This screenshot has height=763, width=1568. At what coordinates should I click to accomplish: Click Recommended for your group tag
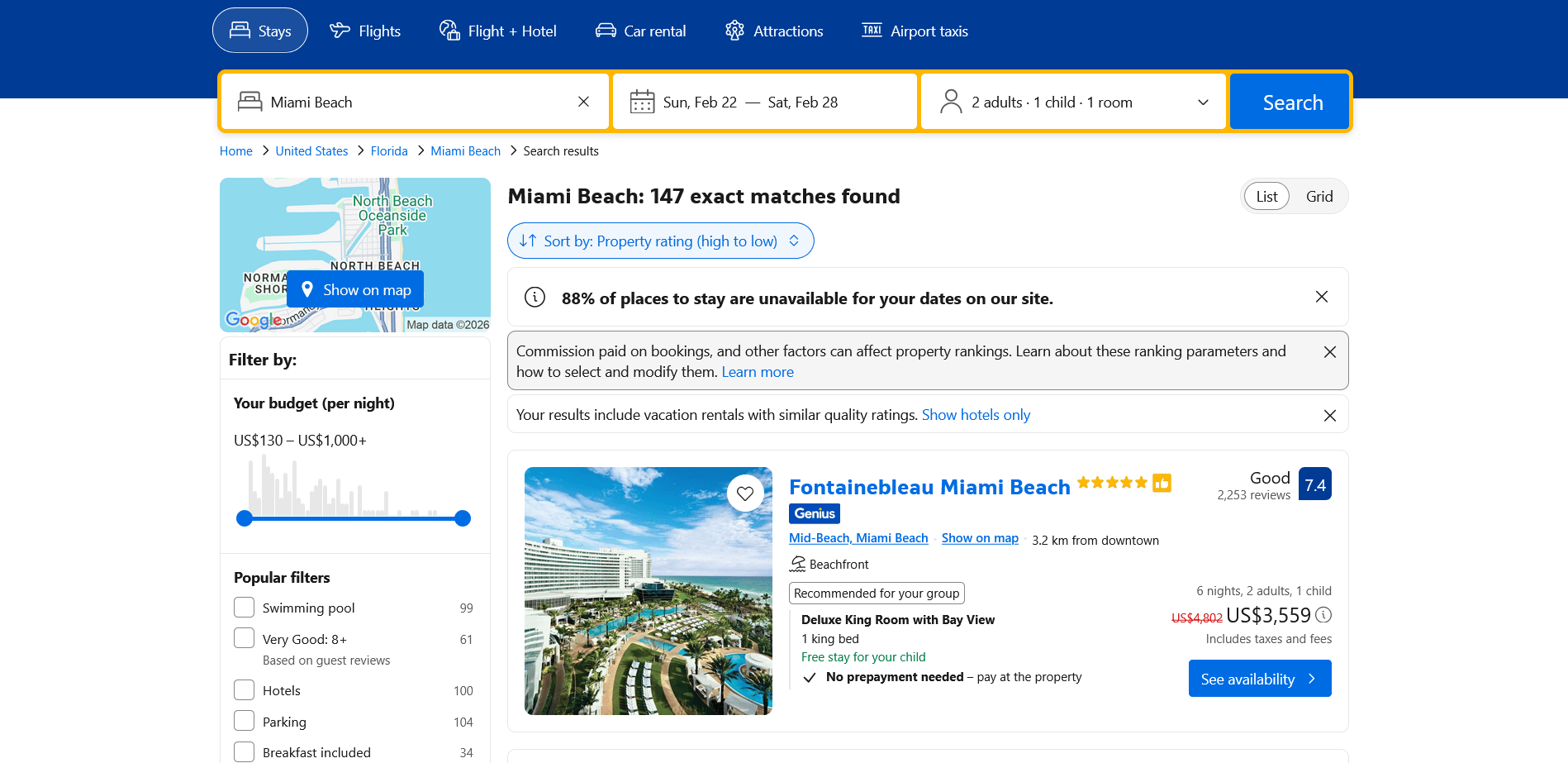(x=877, y=594)
